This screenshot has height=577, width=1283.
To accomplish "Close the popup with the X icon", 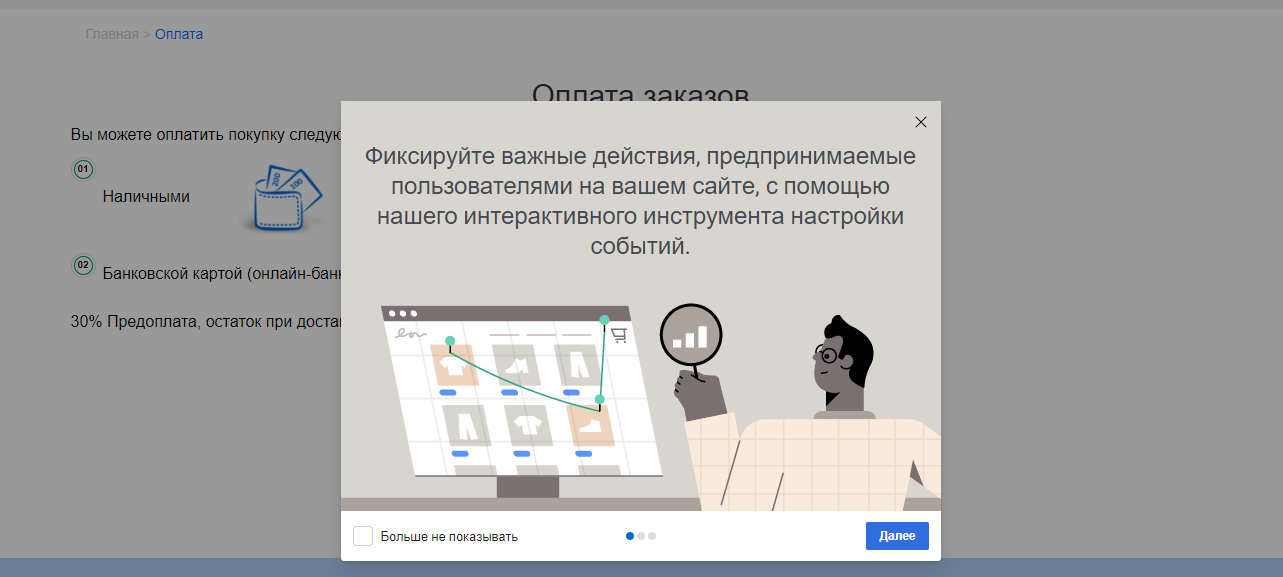I will coord(921,122).
